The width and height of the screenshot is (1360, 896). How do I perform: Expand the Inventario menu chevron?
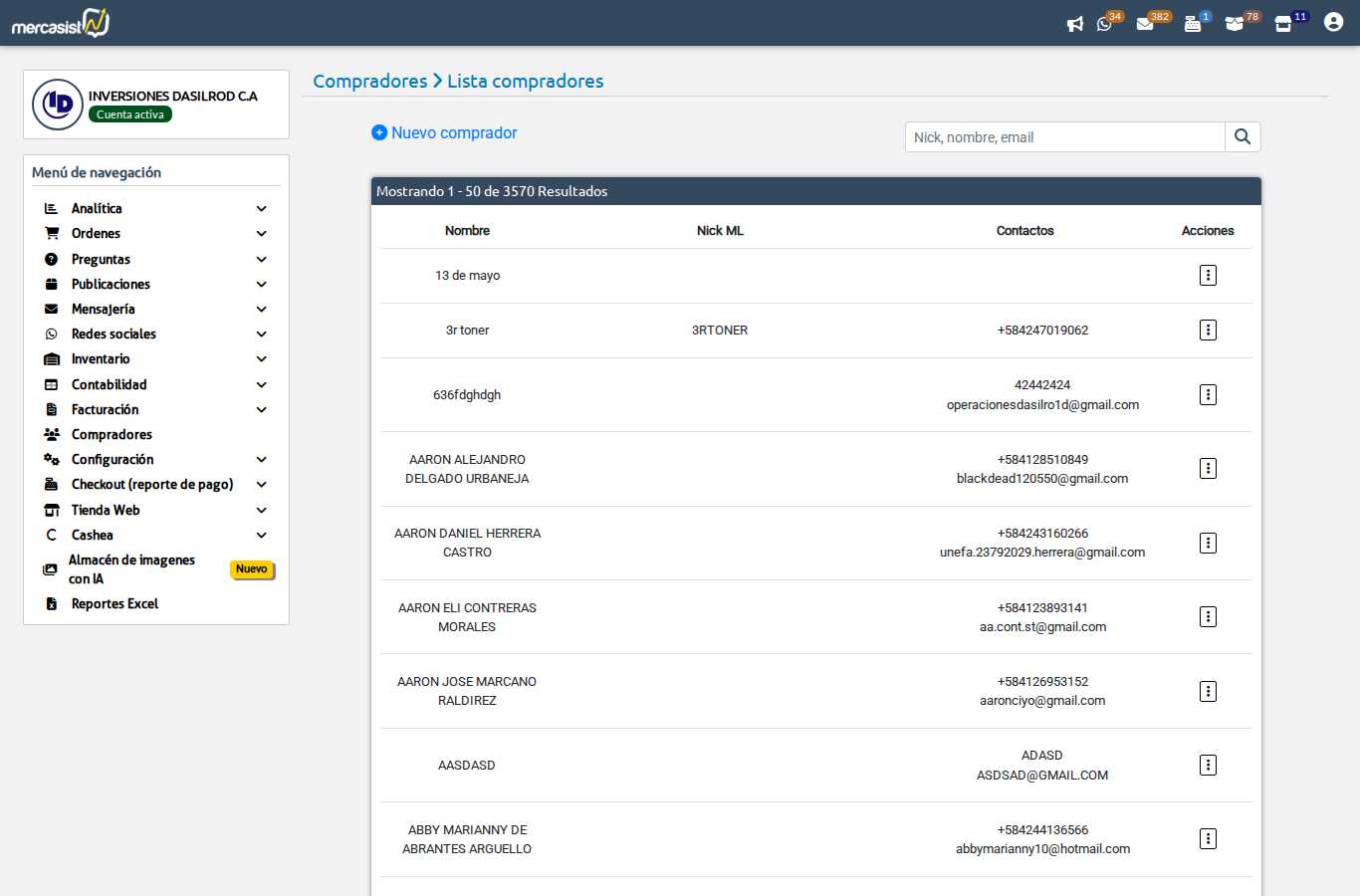[x=261, y=359]
